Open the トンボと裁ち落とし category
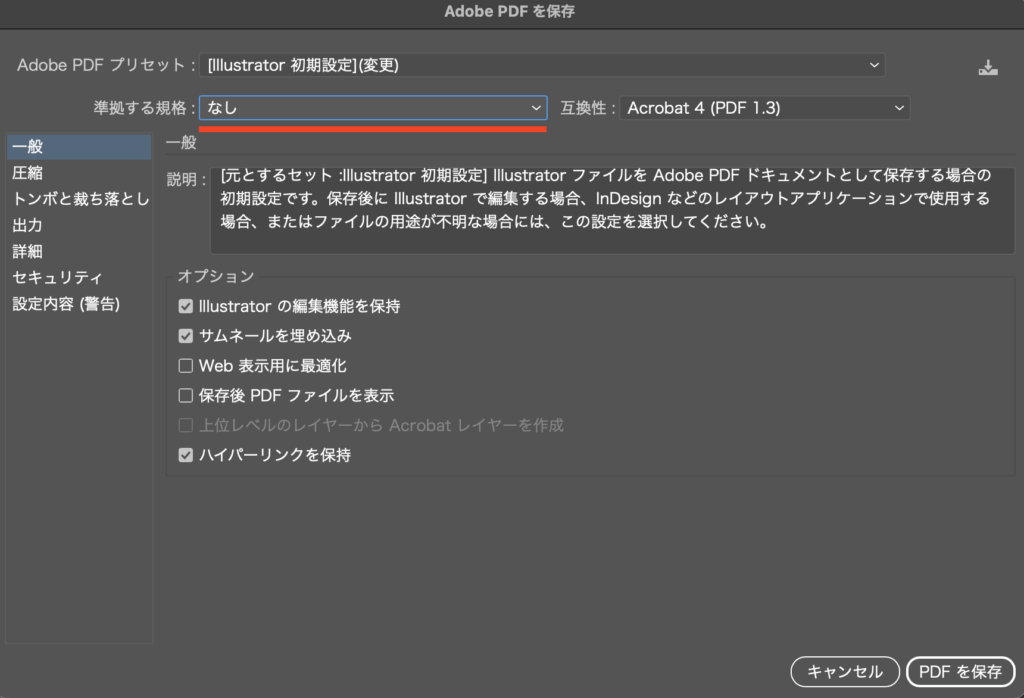This screenshot has width=1024, height=698. (x=80, y=199)
